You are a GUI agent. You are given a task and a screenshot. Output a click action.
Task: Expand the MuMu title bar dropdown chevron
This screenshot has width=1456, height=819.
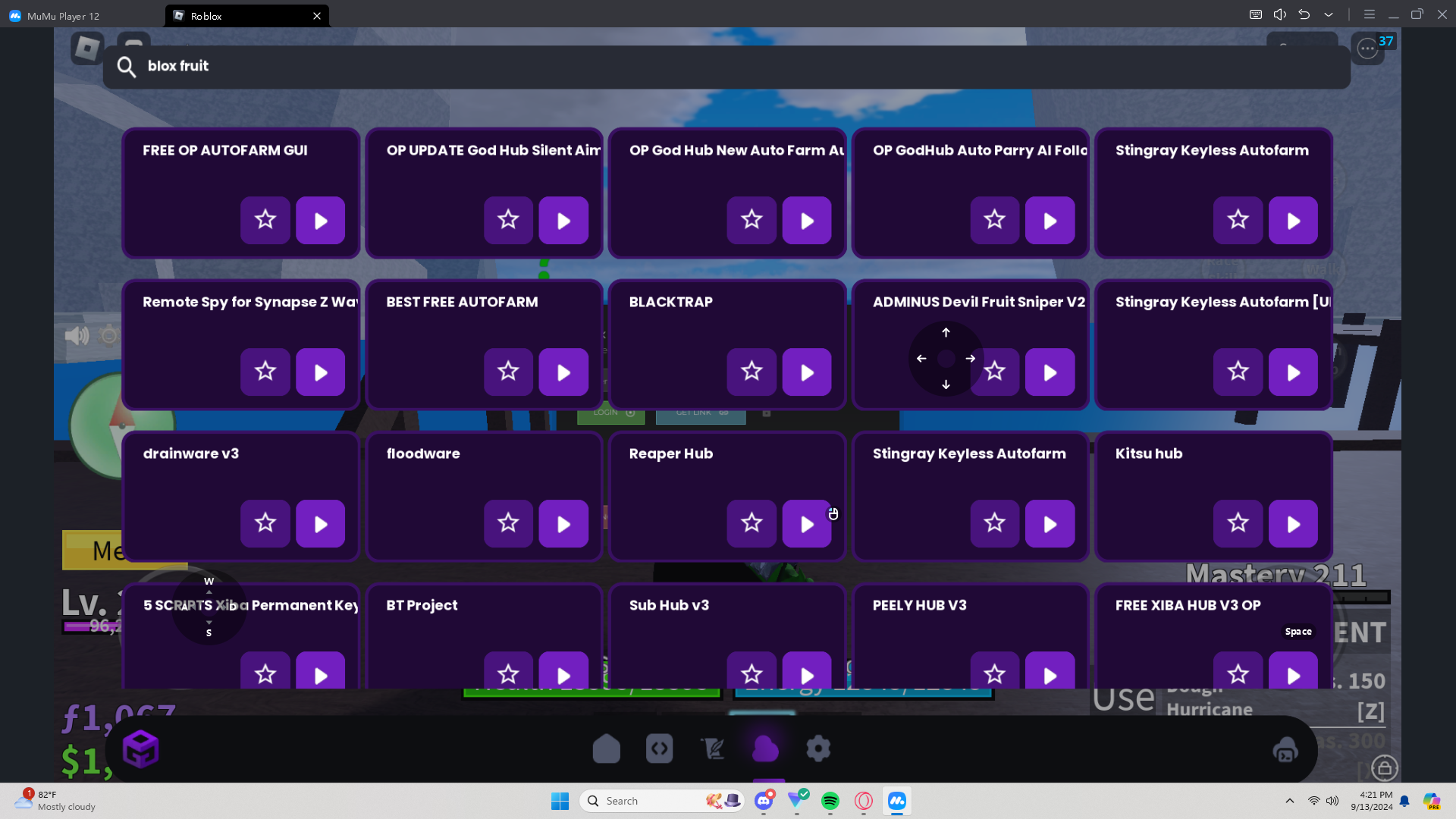[x=1329, y=14]
